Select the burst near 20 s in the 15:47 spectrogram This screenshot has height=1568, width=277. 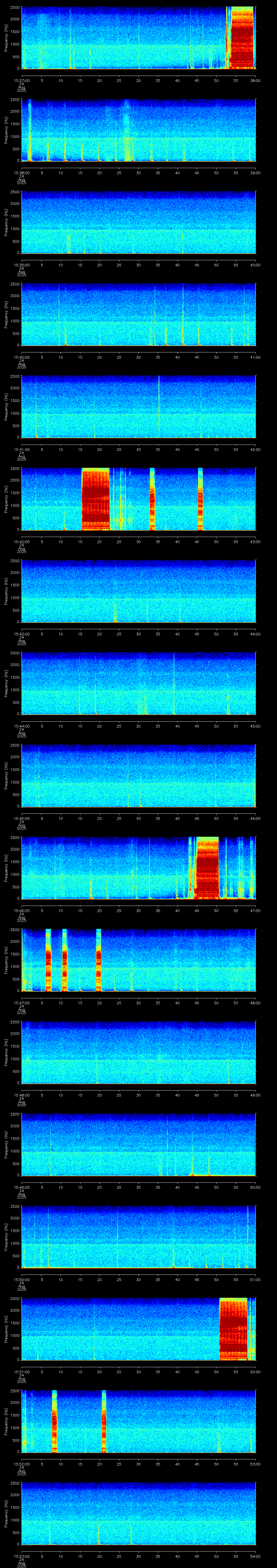click(x=99, y=960)
